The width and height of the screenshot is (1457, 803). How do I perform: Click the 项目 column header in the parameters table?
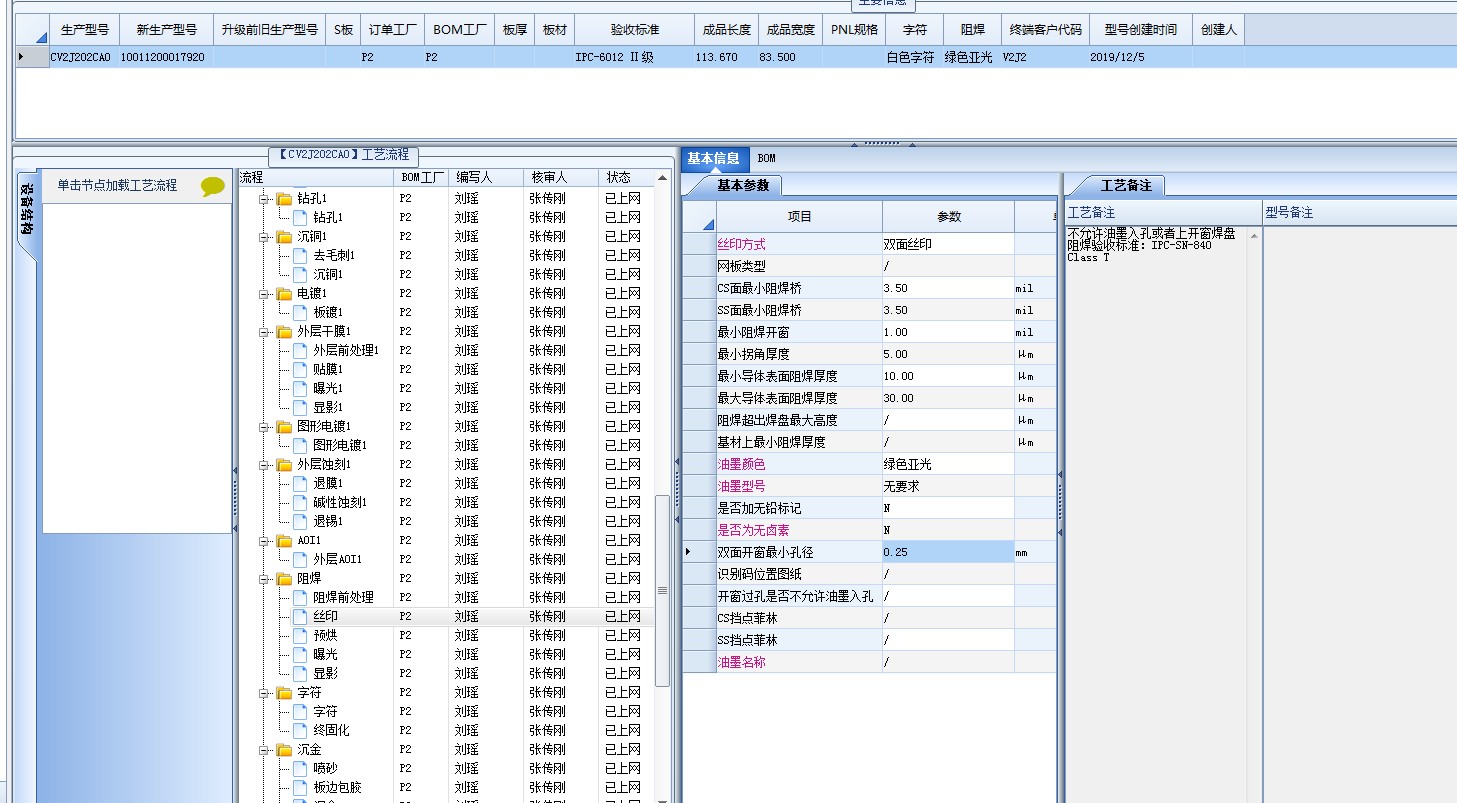[x=800, y=217]
